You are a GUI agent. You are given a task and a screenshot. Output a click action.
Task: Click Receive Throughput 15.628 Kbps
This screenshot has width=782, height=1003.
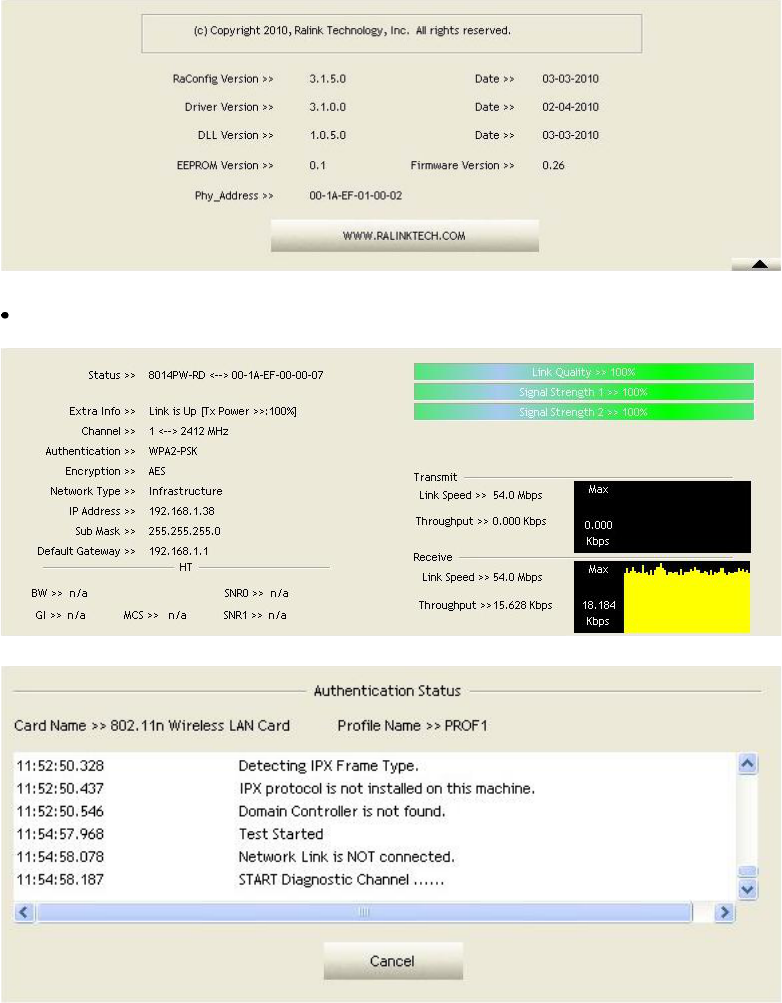(x=522, y=605)
